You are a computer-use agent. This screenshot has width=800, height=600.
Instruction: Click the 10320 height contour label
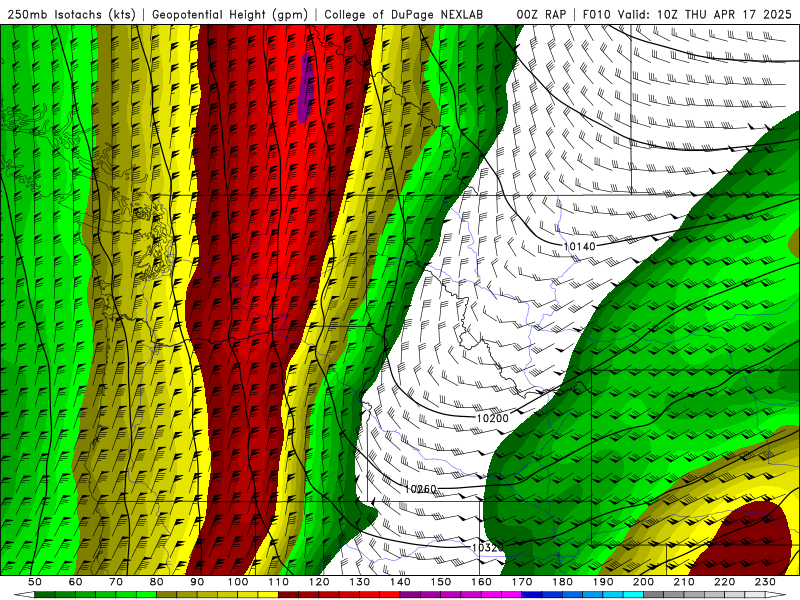488,547
